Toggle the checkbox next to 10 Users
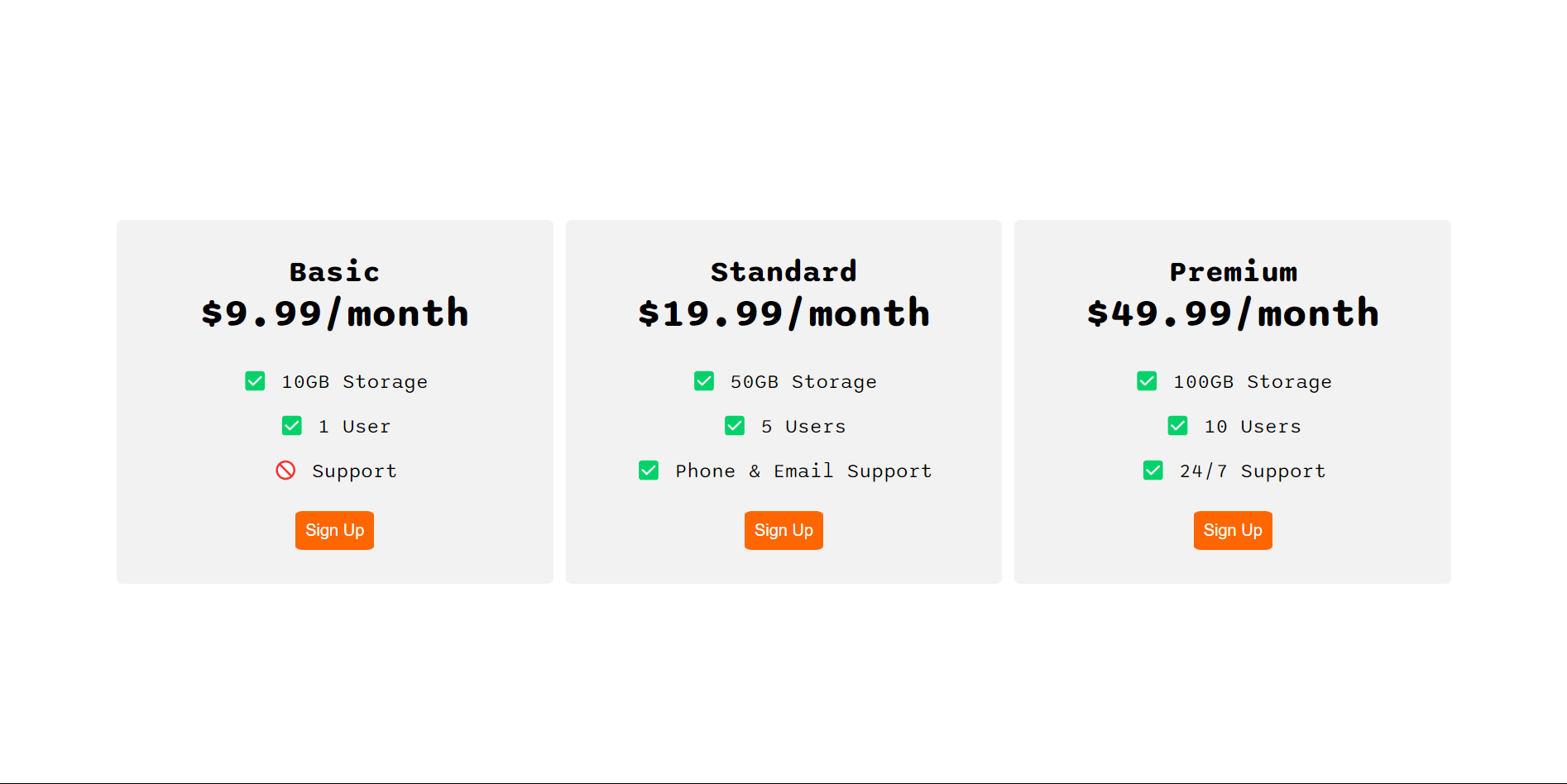Viewport: 1567px width, 784px height. [1176, 426]
